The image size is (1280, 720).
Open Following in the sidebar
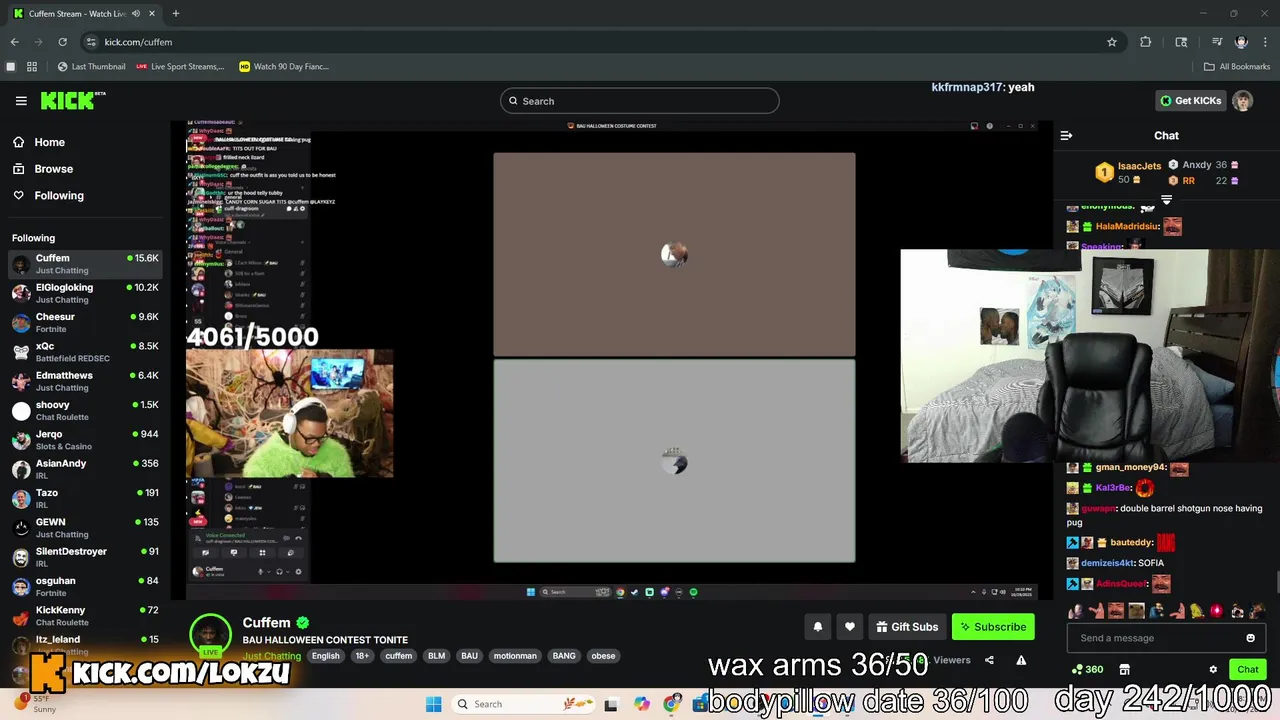[x=59, y=195]
